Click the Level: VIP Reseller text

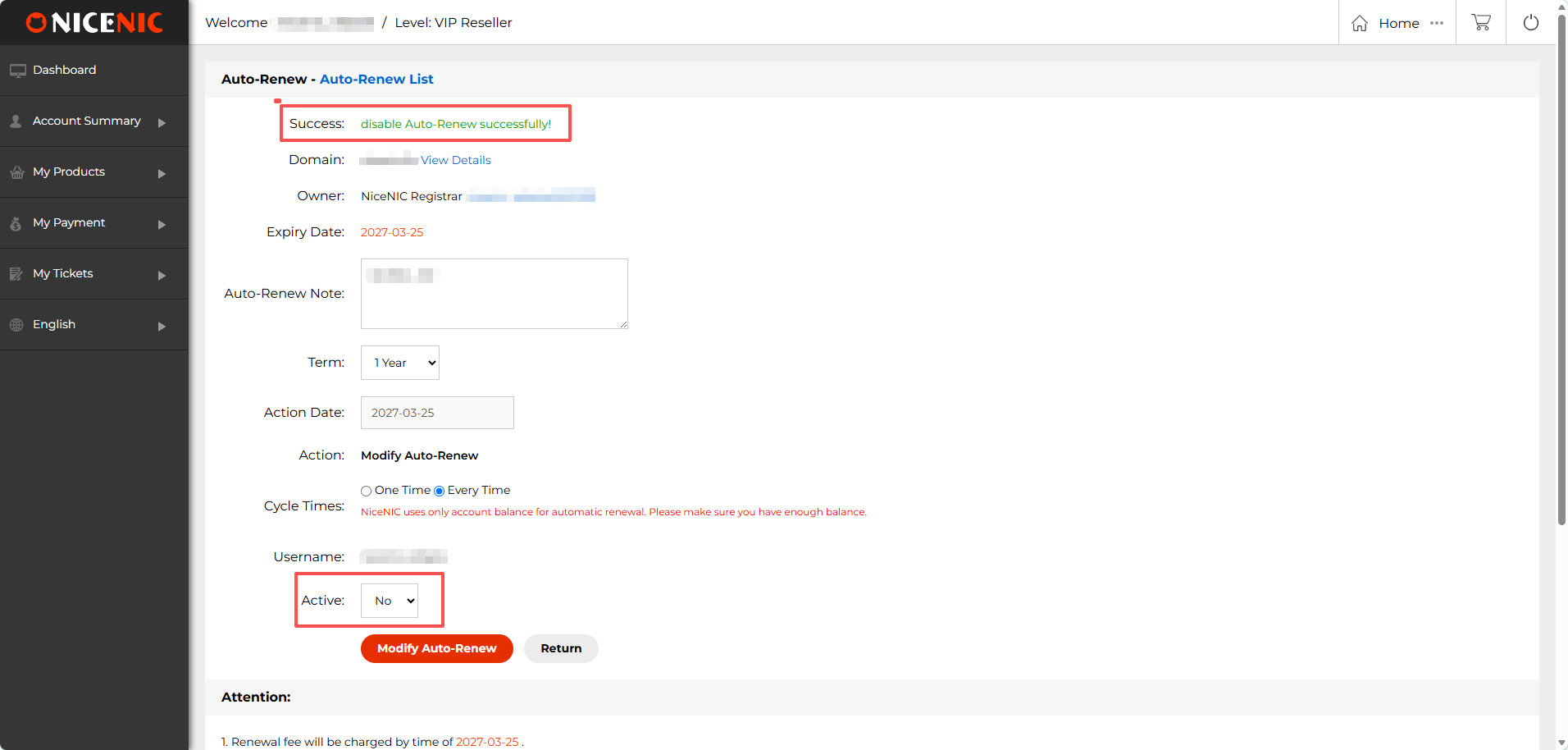coord(454,23)
